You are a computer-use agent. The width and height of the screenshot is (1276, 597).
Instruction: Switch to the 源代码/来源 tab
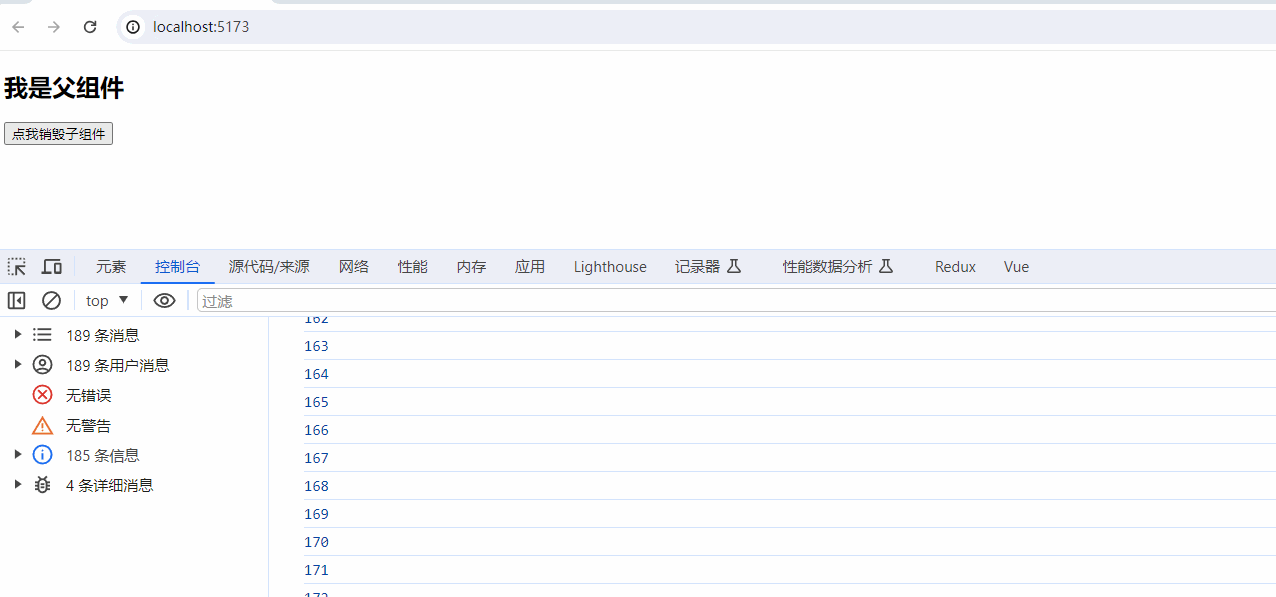click(x=269, y=267)
